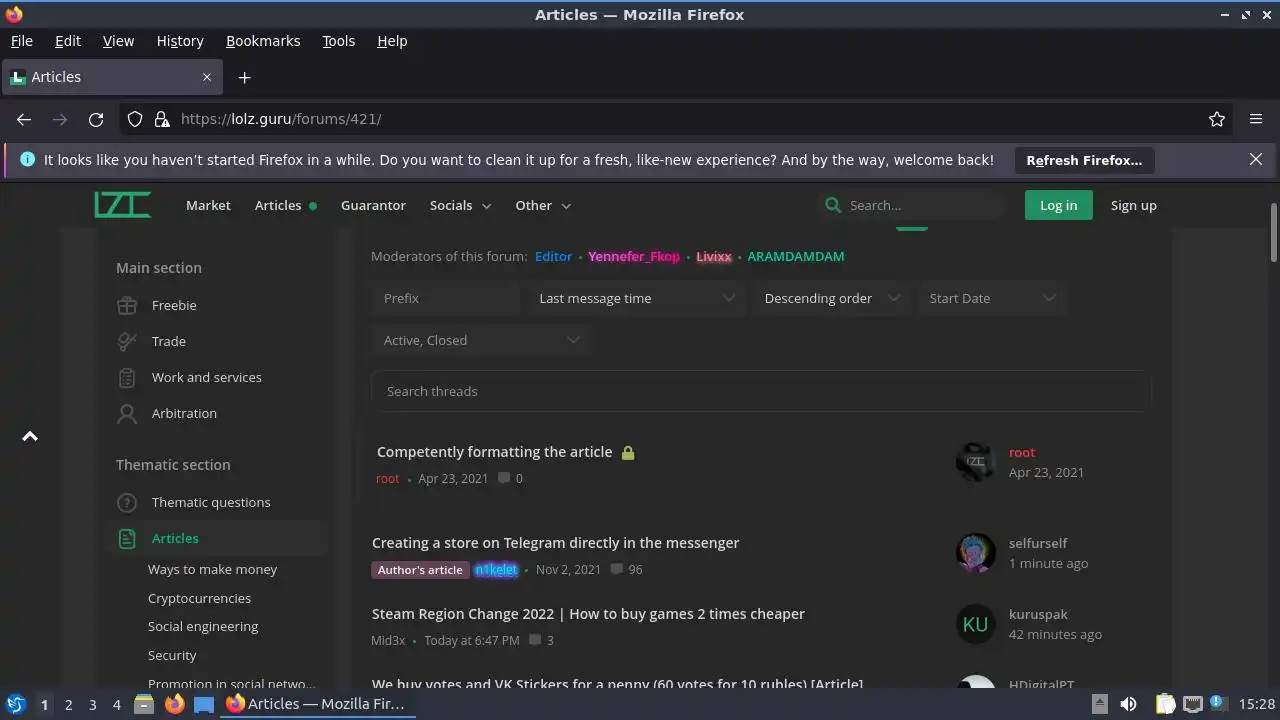Expand the Socials menu
Viewport: 1280px width, 720px height.
coord(460,205)
